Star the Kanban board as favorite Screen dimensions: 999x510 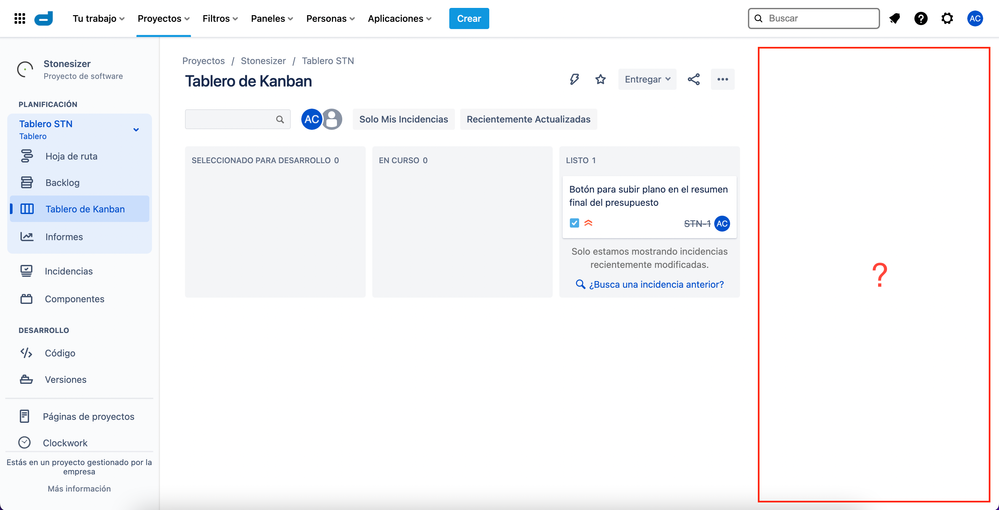(x=600, y=79)
